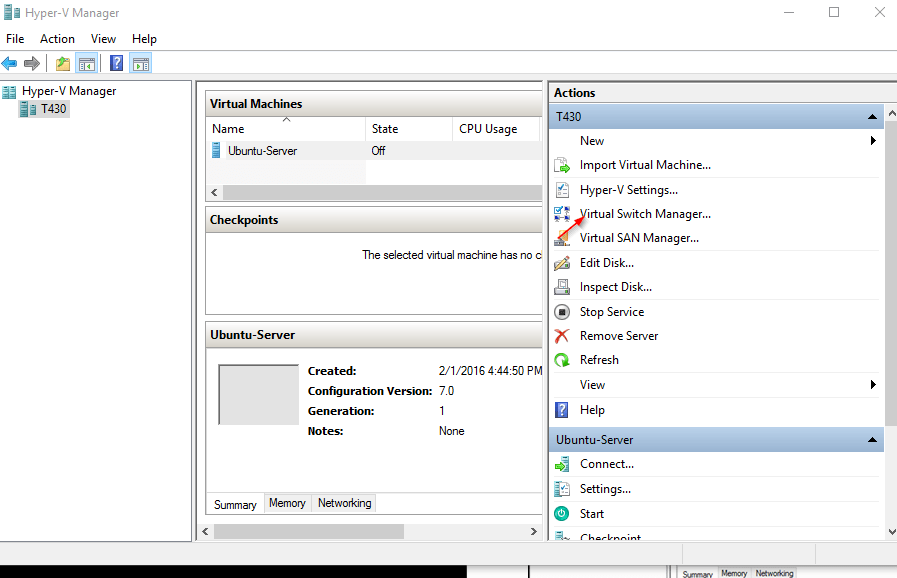Viewport: 897px width, 578px height.
Task: Click the Inspect Disk icon
Action: (562, 287)
